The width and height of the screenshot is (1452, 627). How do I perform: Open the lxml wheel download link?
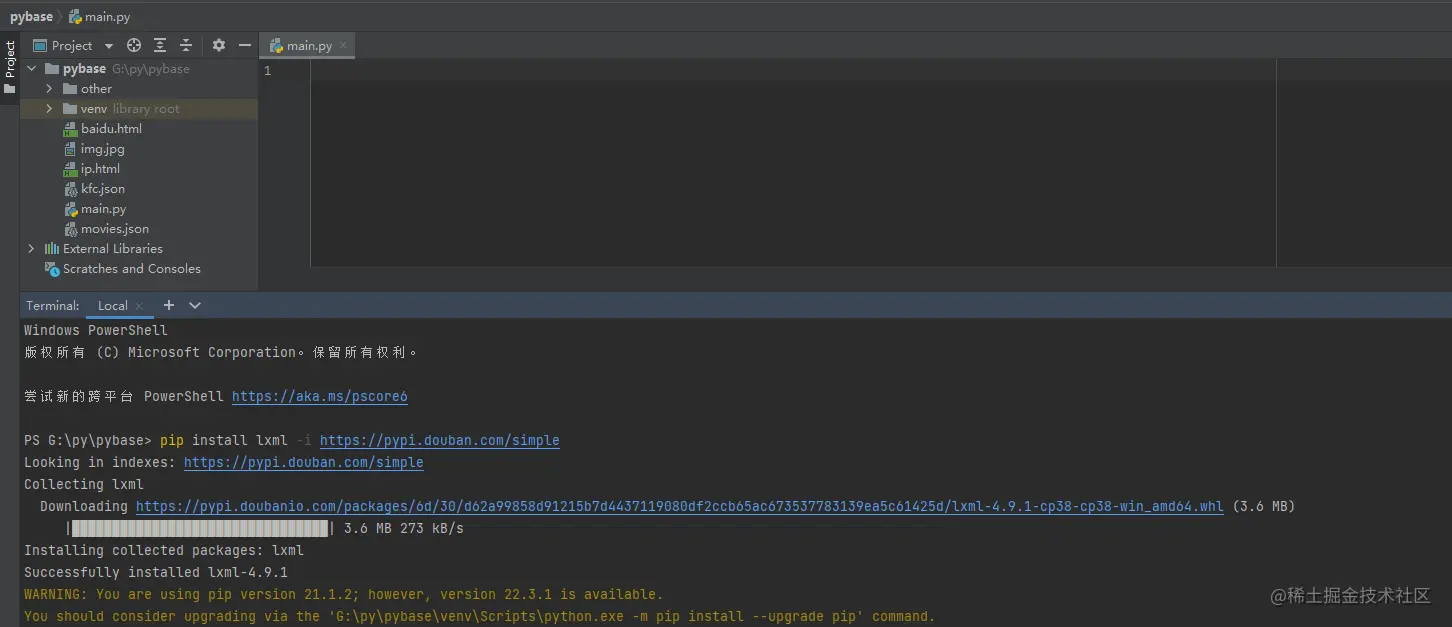(680, 507)
